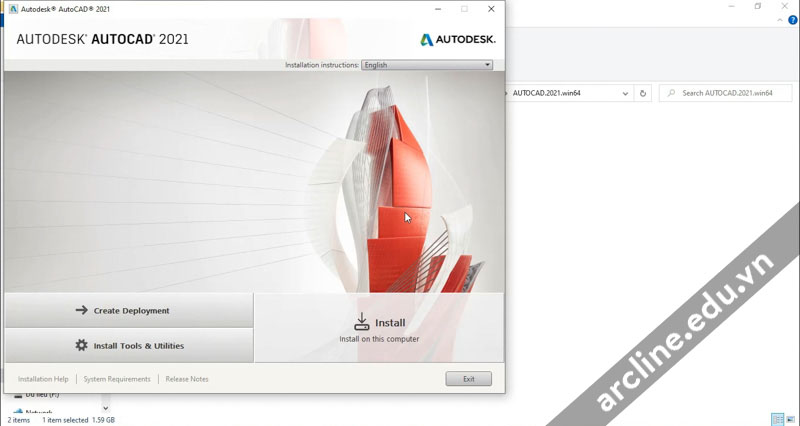Switch File Explorer to large icons view

(x=791, y=419)
